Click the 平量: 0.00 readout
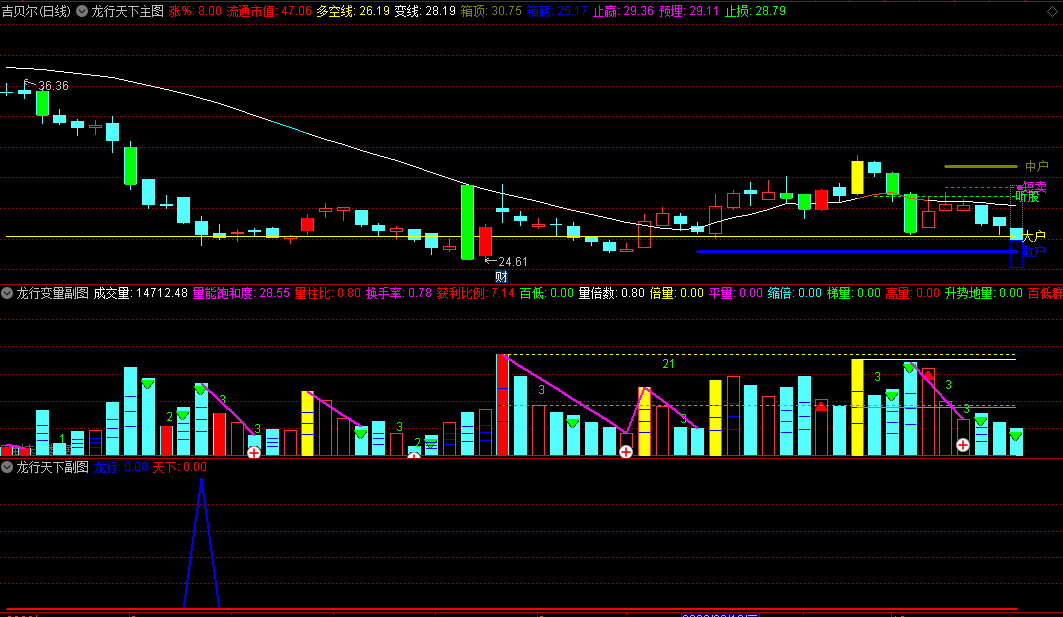Image resolution: width=1063 pixels, height=617 pixels. pos(736,293)
